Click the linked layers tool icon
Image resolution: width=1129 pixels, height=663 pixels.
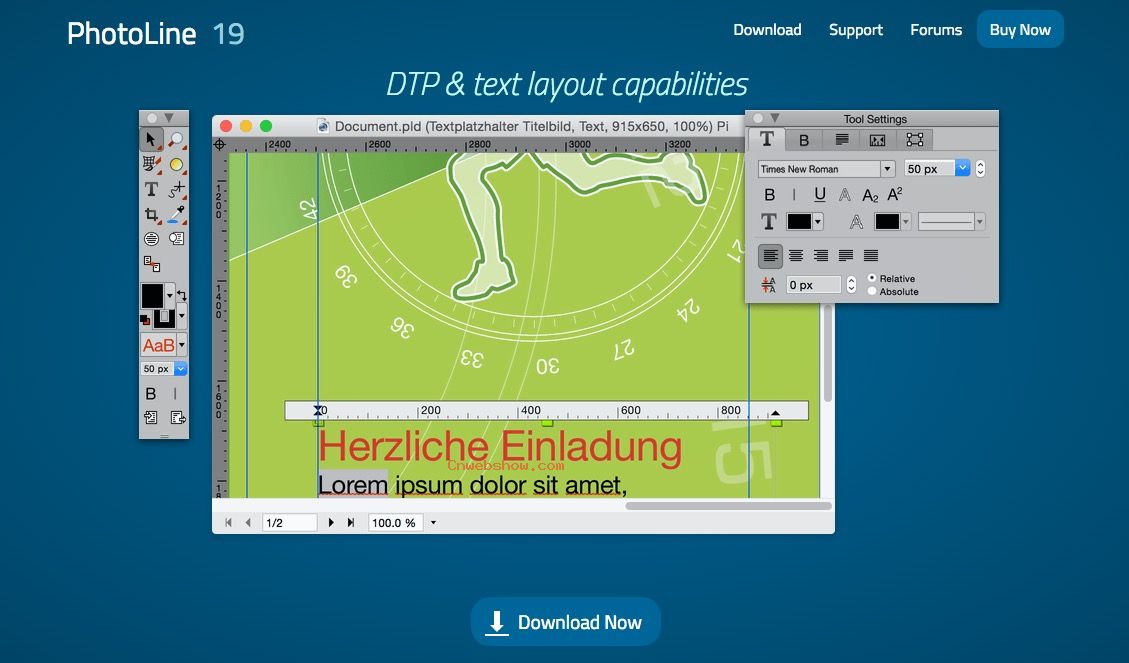coord(151,263)
